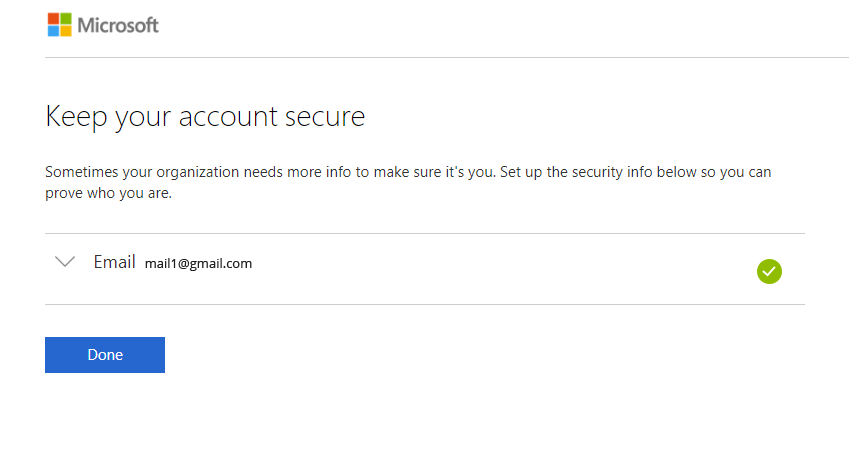849x463 pixels.
Task: Click the Microsoft wordmark text
Action: pyautogui.click(x=118, y=25)
